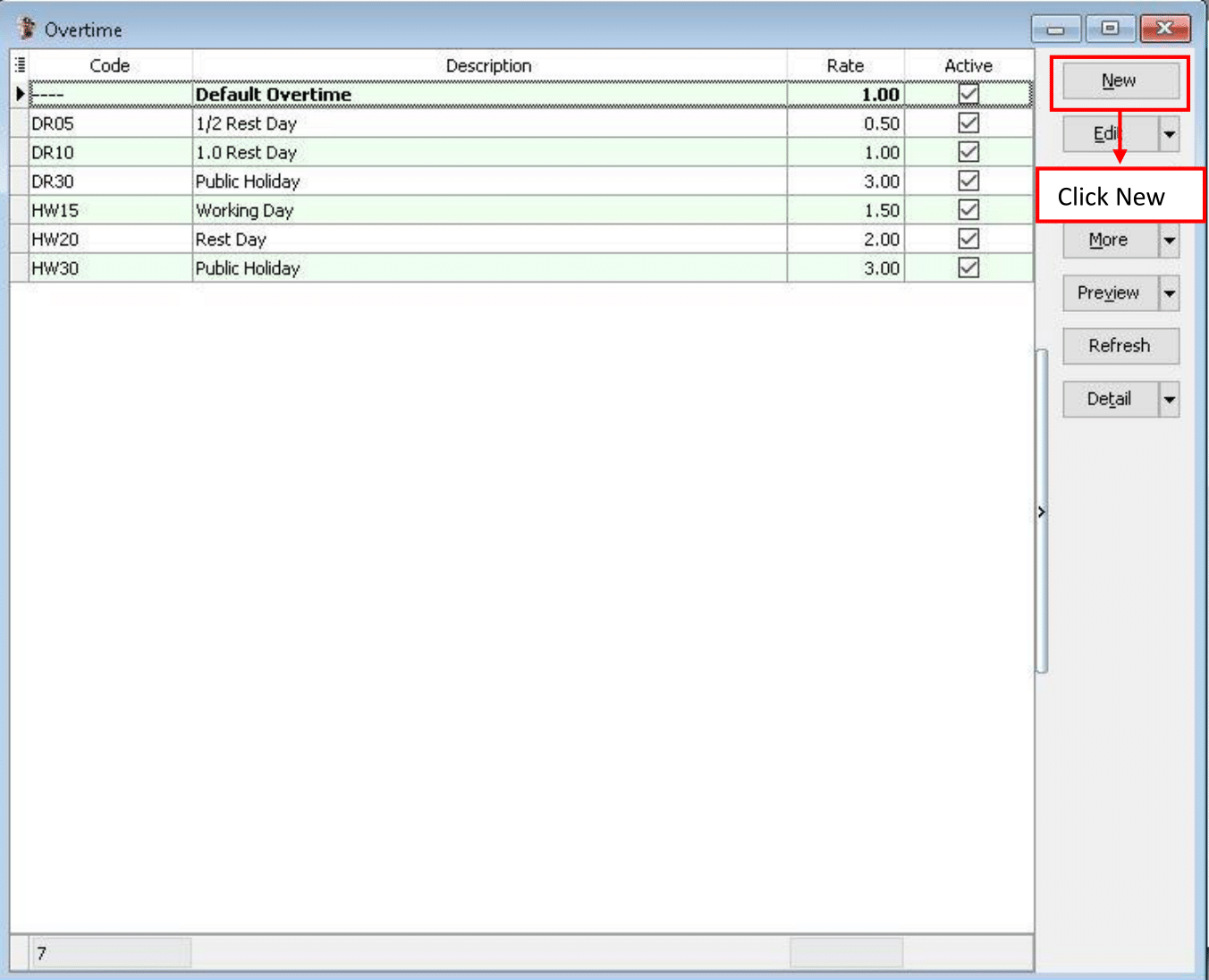Image resolution: width=1209 pixels, height=980 pixels.
Task: Expand the Detail dropdown arrow
Action: point(1170,400)
